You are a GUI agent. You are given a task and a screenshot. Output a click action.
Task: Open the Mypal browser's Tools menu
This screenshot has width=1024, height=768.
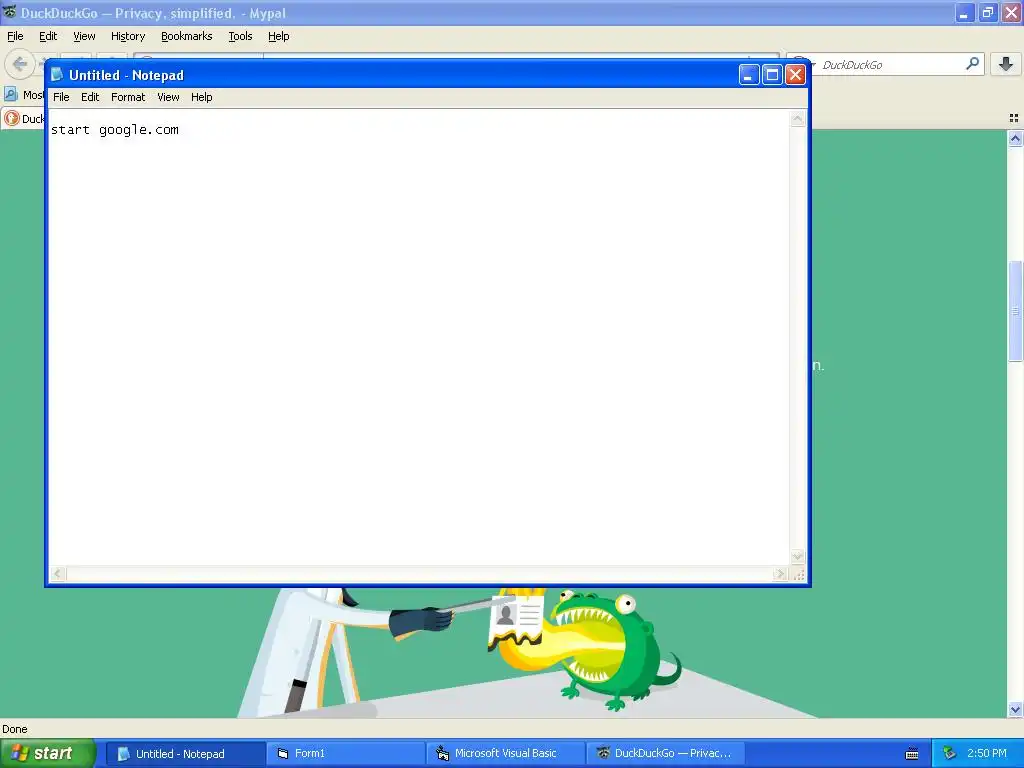[240, 37]
